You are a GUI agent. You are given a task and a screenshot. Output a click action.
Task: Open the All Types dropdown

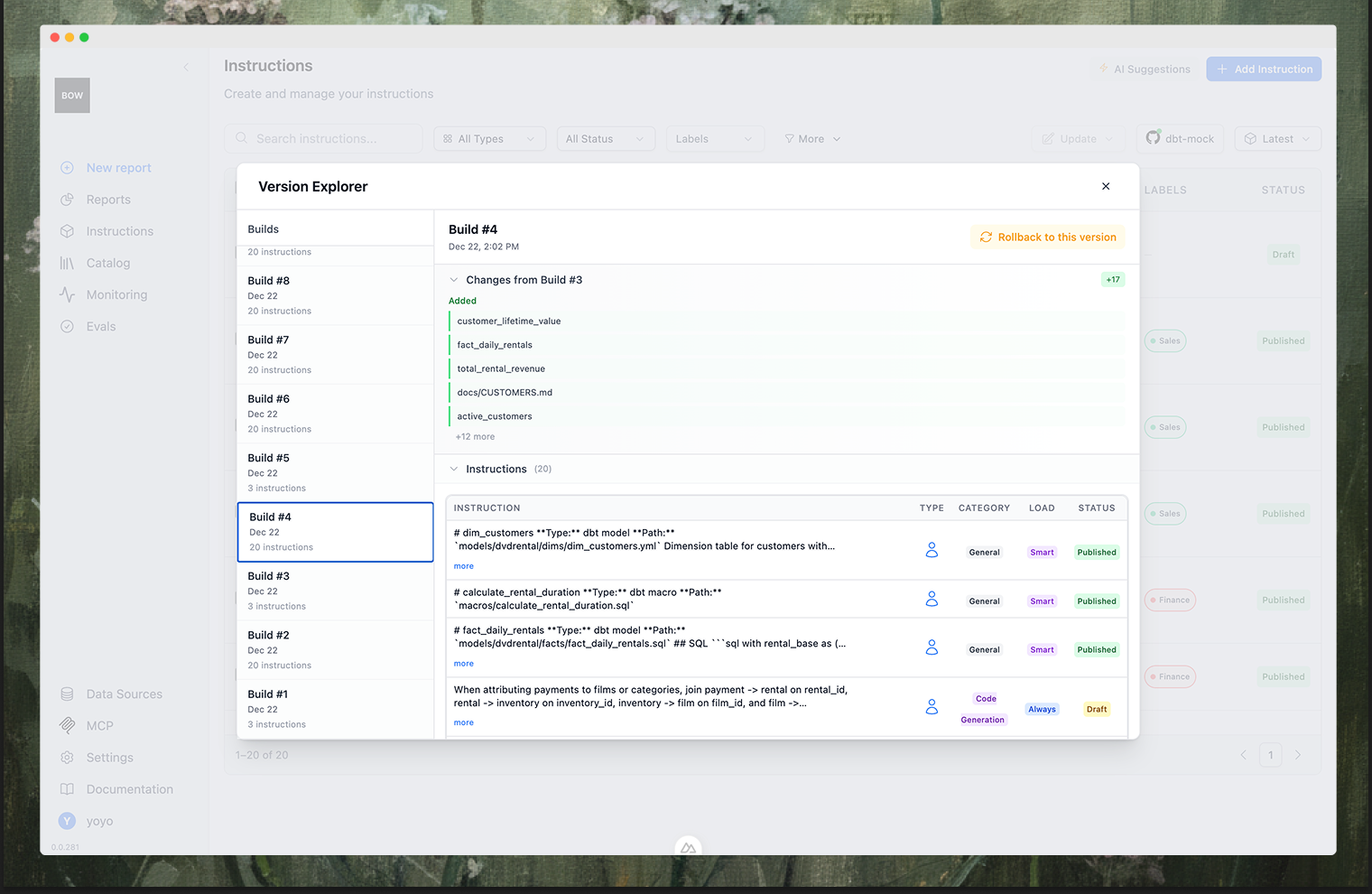click(489, 138)
